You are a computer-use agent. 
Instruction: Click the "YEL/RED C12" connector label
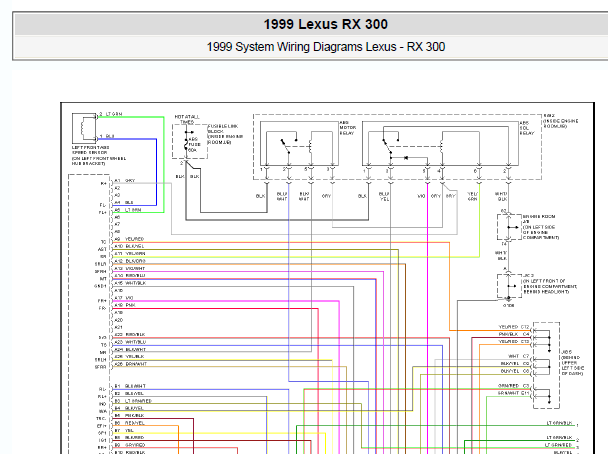pyautogui.click(x=513, y=327)
